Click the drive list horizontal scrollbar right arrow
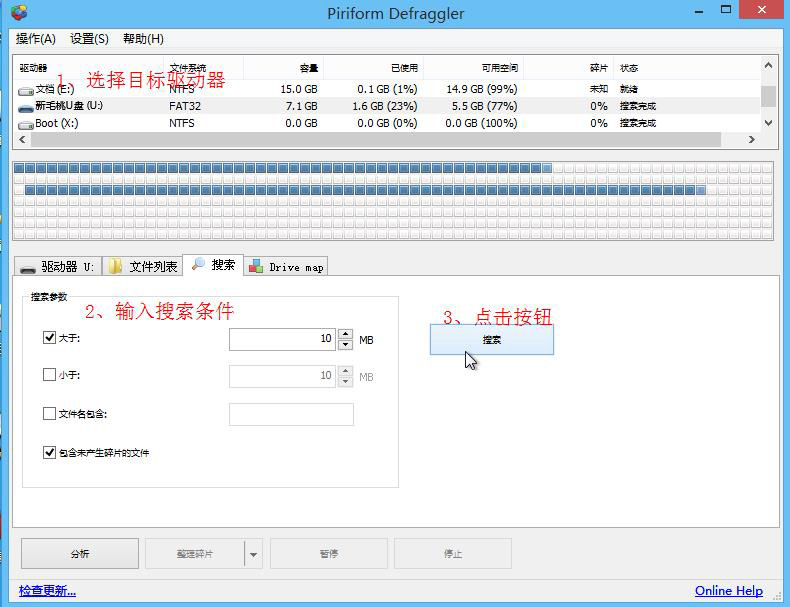Screen dimensions: 790x607 click(x=751, y=140)
